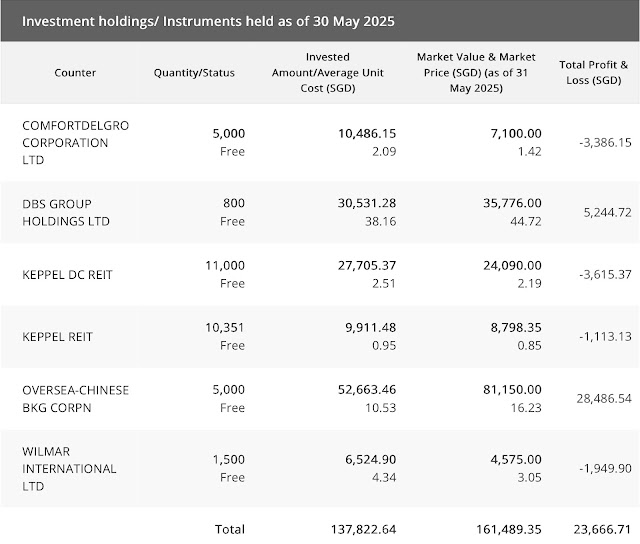The height and width of the screenshot is (544, 640).
Task: Select 'DBS GROUP HOLDINGS LTD' counter name
Action: click(66, 213)
